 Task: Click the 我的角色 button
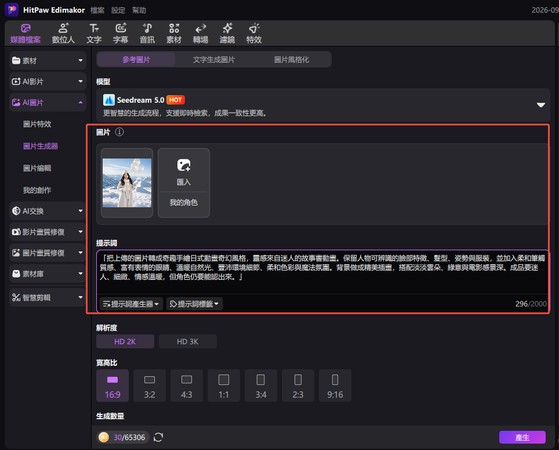[x=184, y=203]
